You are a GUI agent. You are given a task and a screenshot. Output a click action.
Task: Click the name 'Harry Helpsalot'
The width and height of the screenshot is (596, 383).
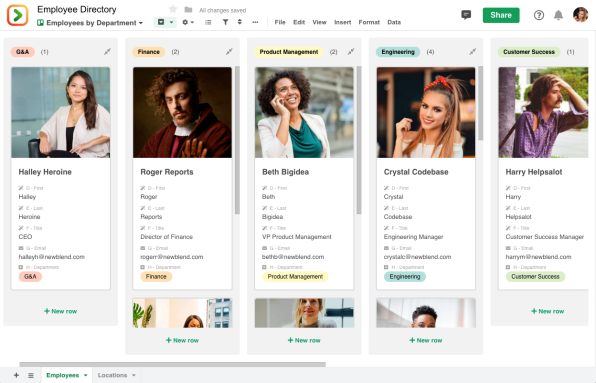534,172
